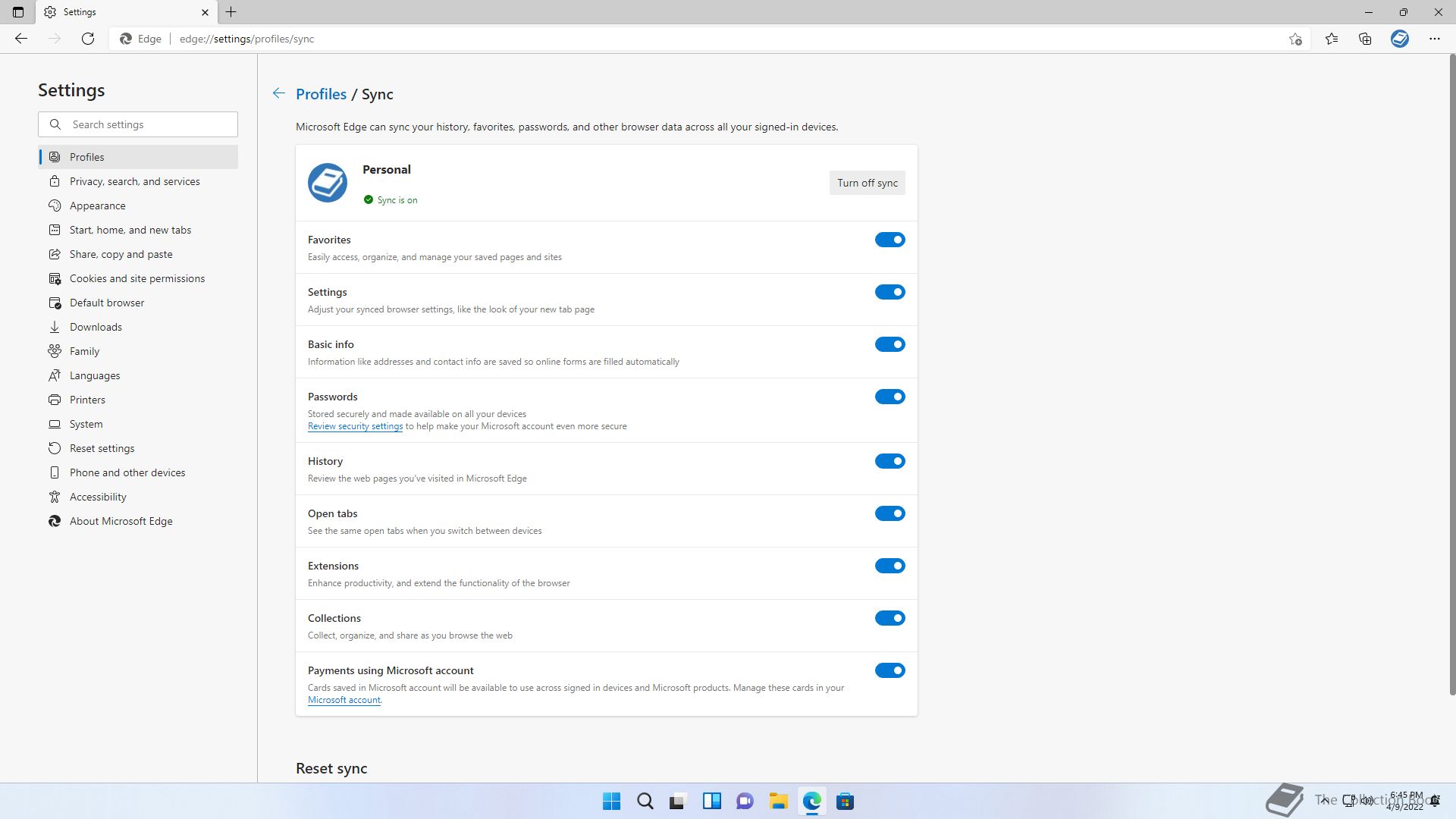The width and height of the screenshot is (1456, 819).
Task: Toggle Open tabs sync switch
Action: click(x=890, y=513)
